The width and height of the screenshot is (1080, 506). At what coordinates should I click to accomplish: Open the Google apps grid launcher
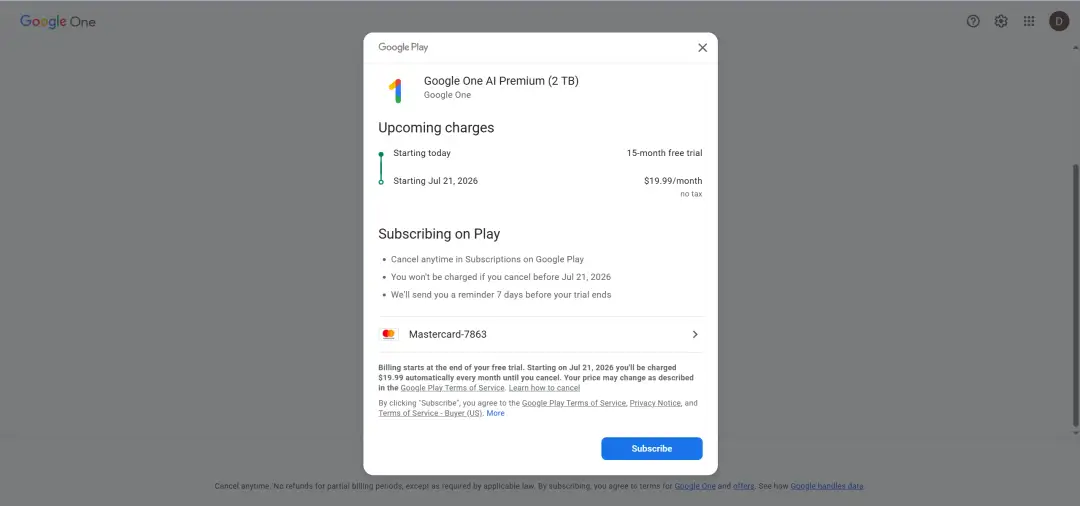click(1029, 21)
